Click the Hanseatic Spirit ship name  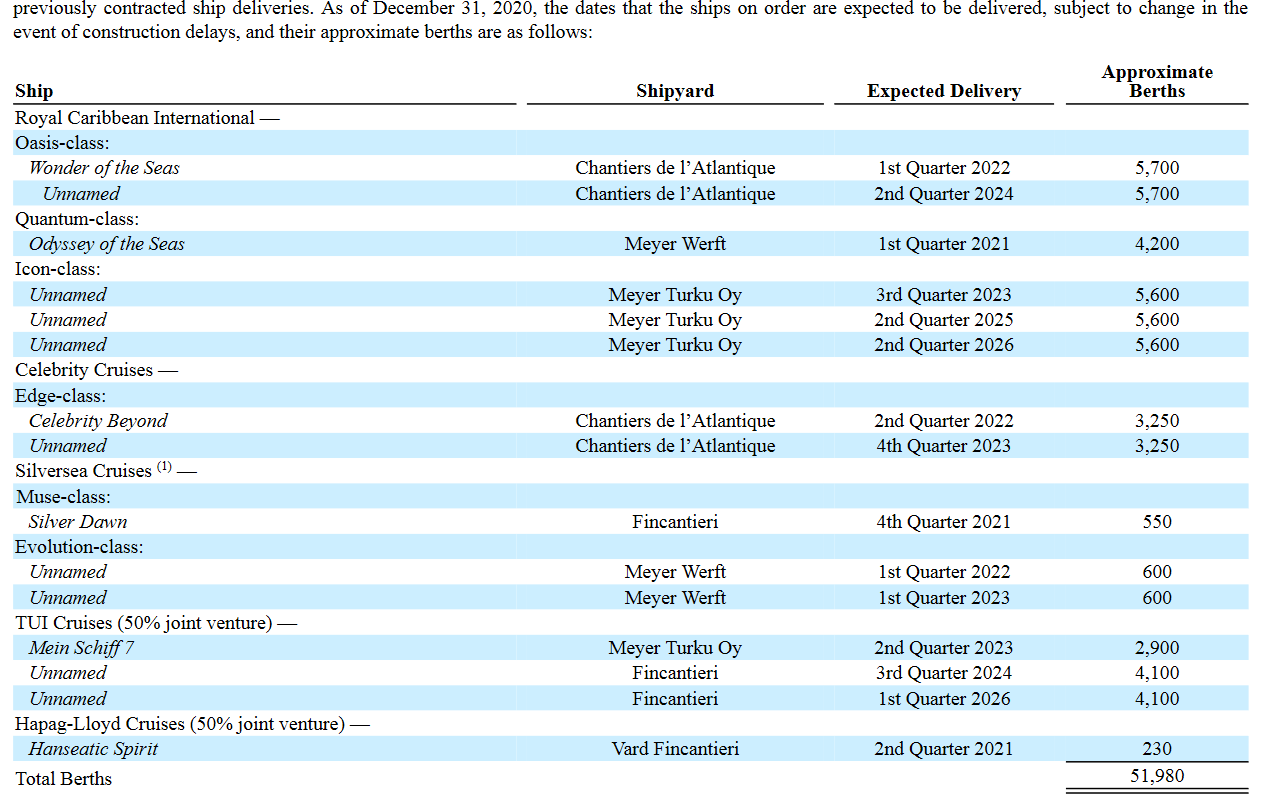[93, 749]
